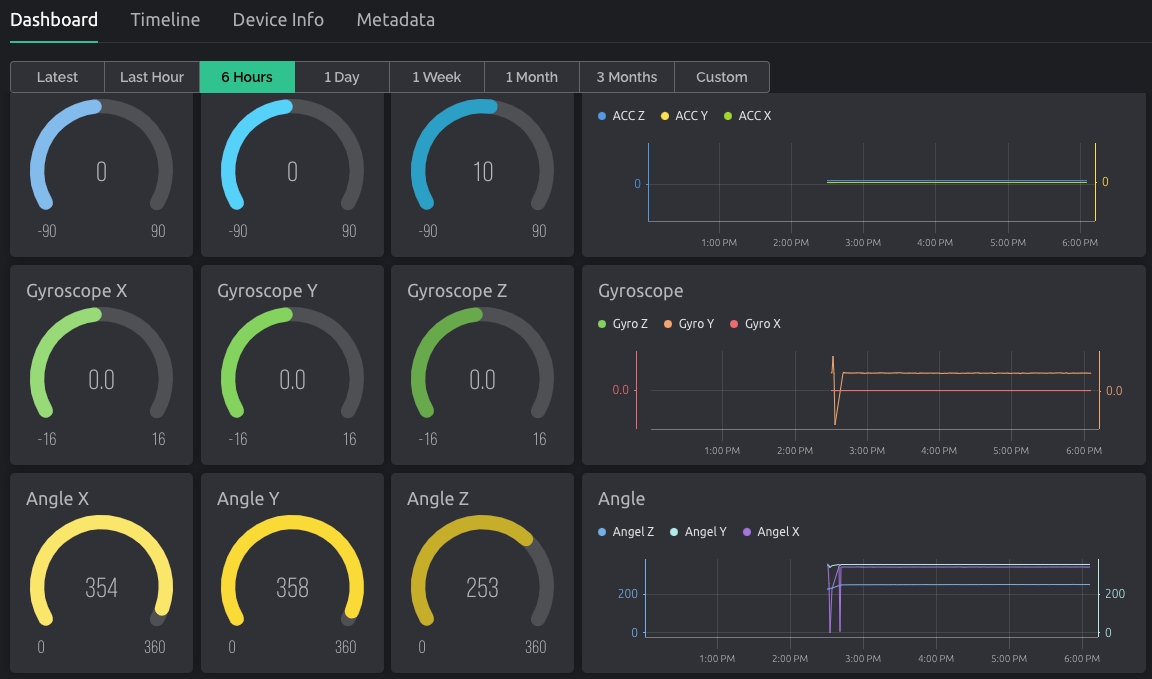The height and width of the screenshot is (679, 1152).
Task: Set time range to 3 Months
Action: (x=626, y=77)
